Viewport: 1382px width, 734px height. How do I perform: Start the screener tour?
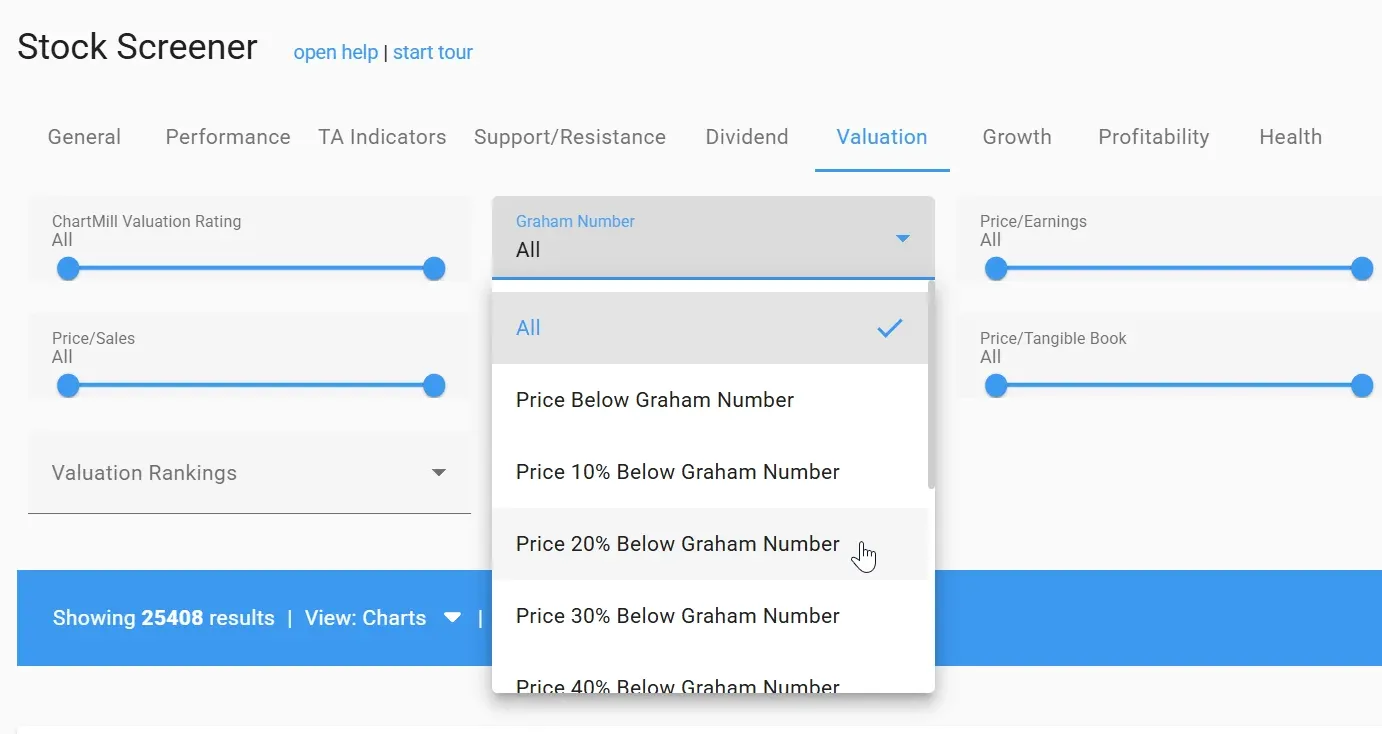[433, 52]
